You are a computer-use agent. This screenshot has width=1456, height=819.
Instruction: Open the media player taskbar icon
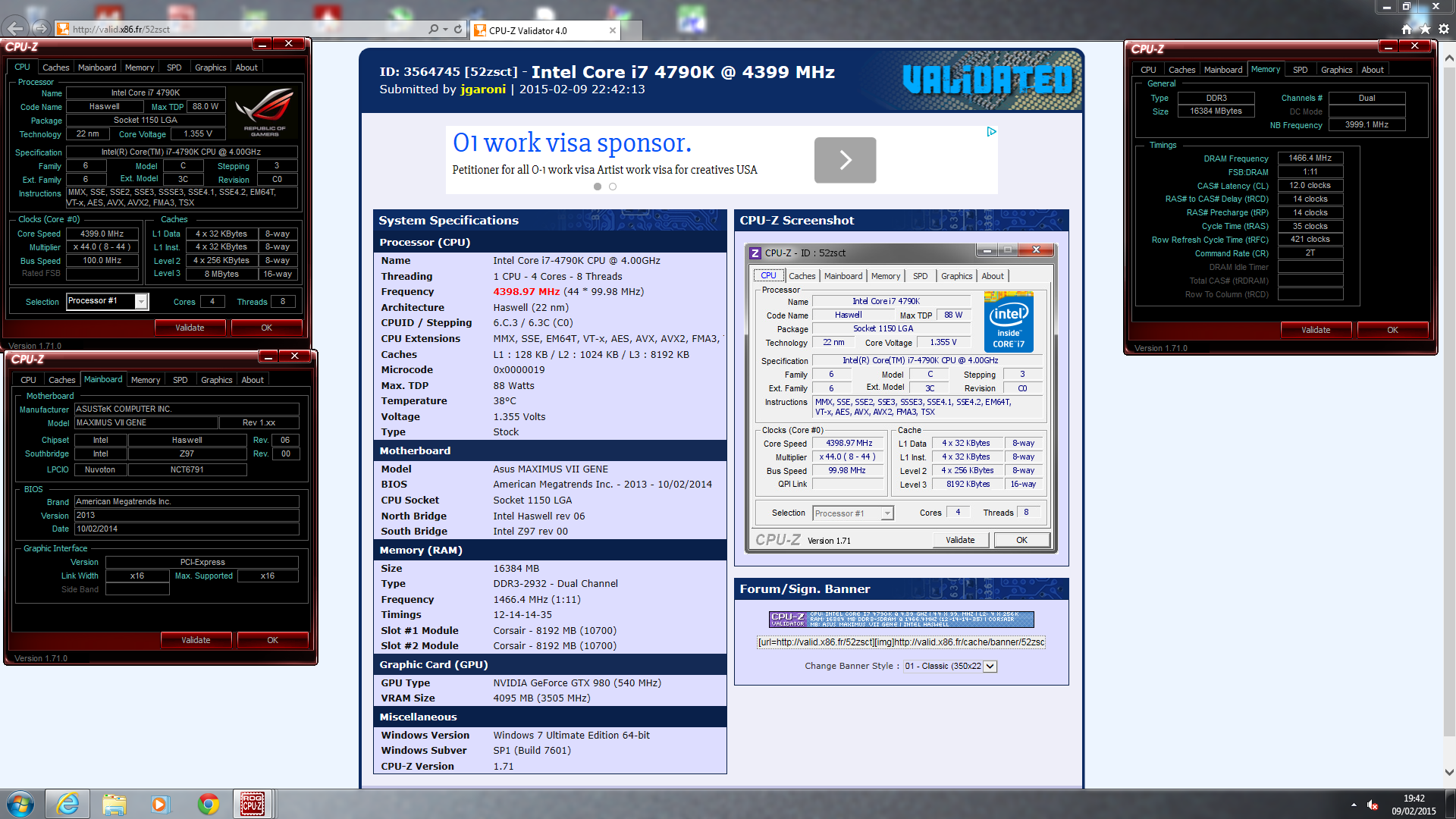[x=160, y=804]
